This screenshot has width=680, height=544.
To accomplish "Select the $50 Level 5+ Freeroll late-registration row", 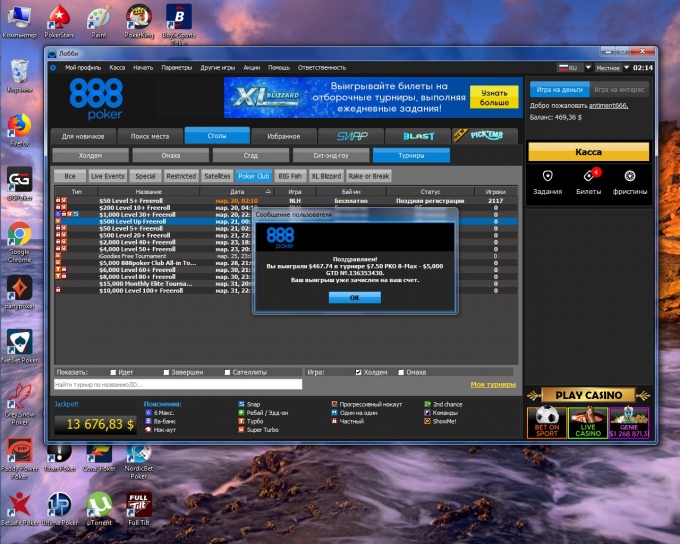I will pos(286,201).
